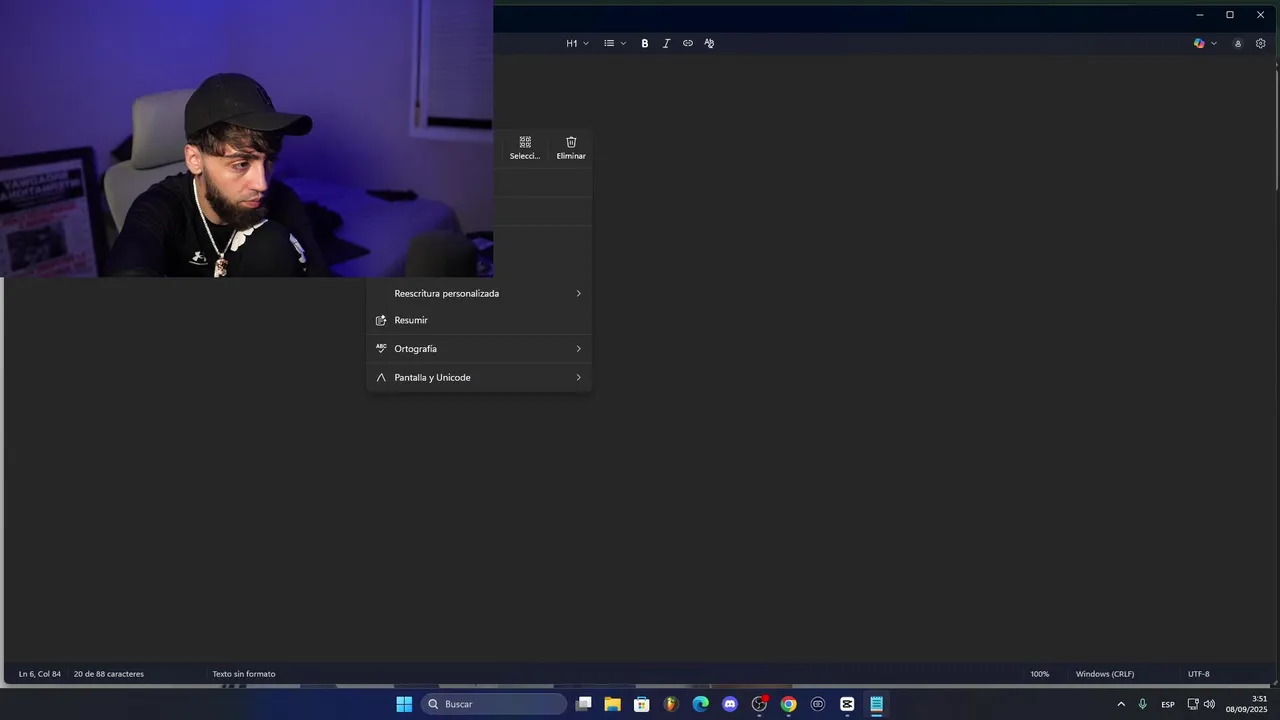
Task: Toggle bold formatting in Notepad toolbar
Action: coord(645,43)
